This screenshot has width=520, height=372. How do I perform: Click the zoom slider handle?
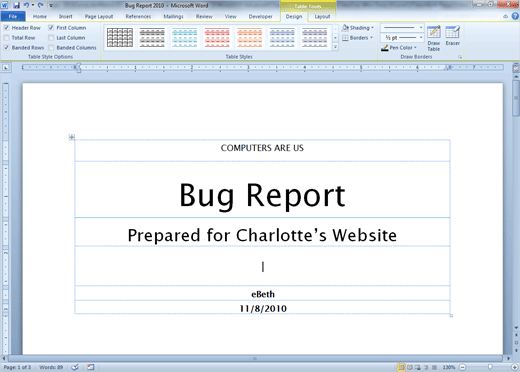pyautogui.click(x=490, y=367)
